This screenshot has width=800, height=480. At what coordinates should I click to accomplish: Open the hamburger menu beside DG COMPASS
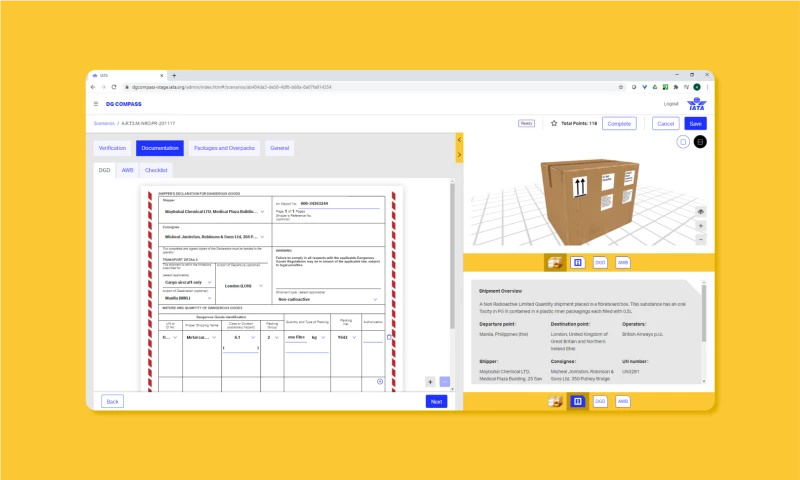(96, 104)
